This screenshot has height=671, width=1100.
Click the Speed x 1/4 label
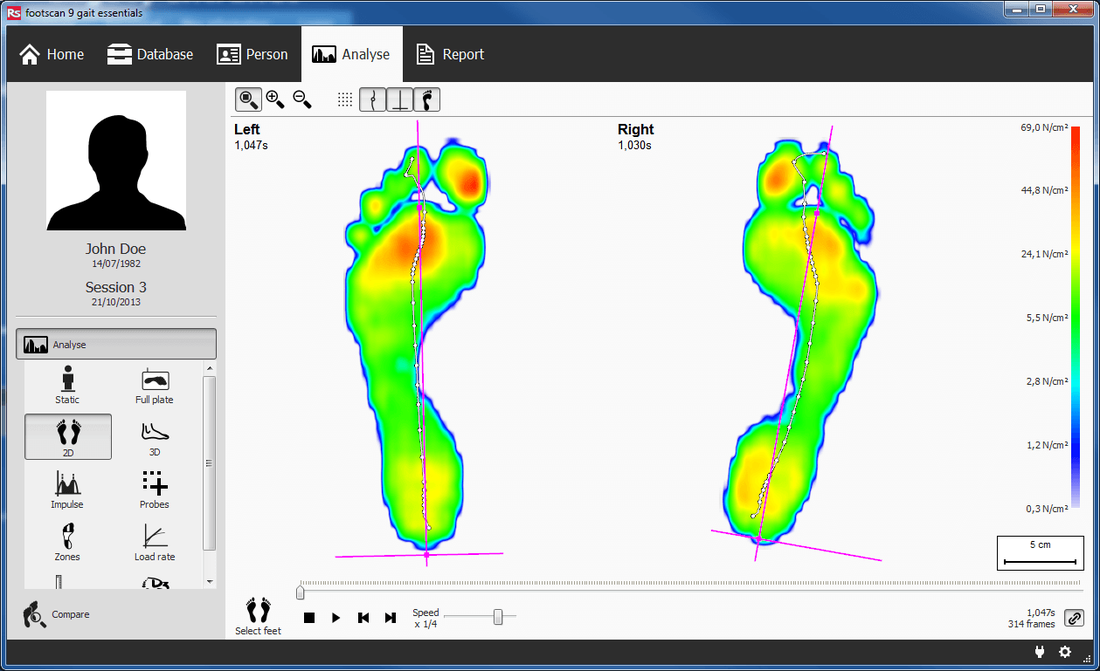426,618
